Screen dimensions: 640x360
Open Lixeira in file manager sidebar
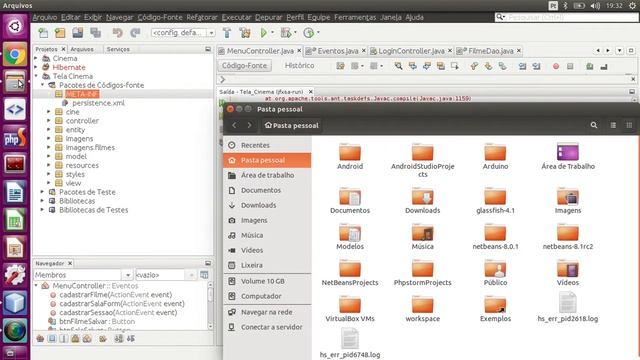point(267,265)
